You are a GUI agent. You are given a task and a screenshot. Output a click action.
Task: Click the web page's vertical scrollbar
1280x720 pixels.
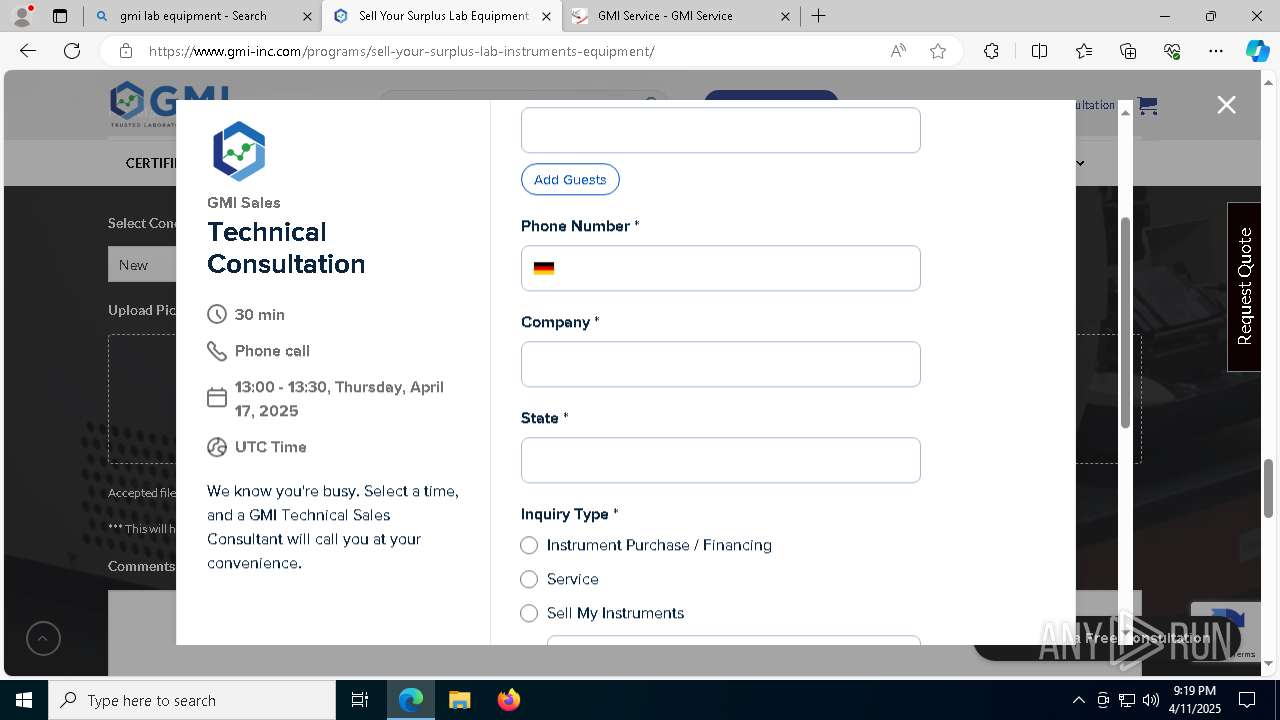[1269, 489]
